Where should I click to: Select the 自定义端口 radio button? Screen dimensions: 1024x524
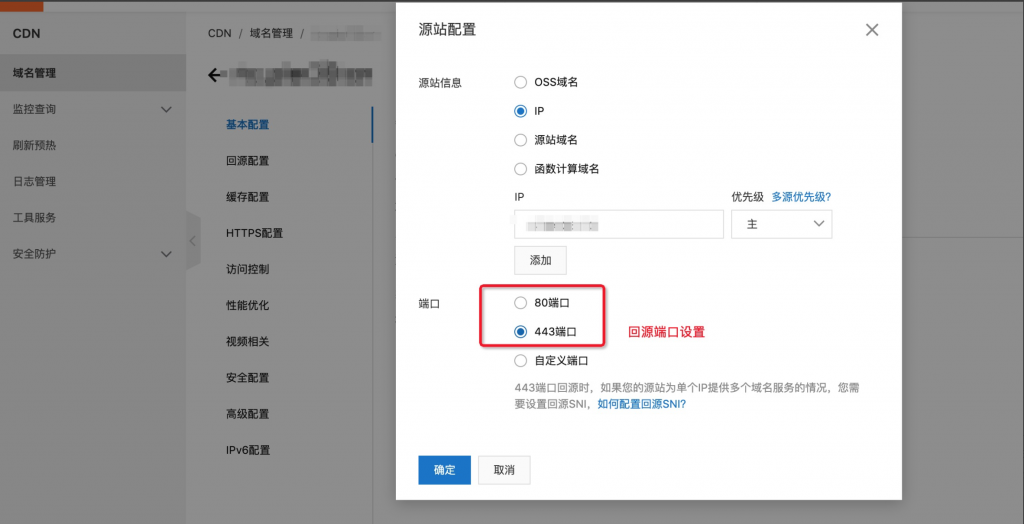[x=520, y=360]
